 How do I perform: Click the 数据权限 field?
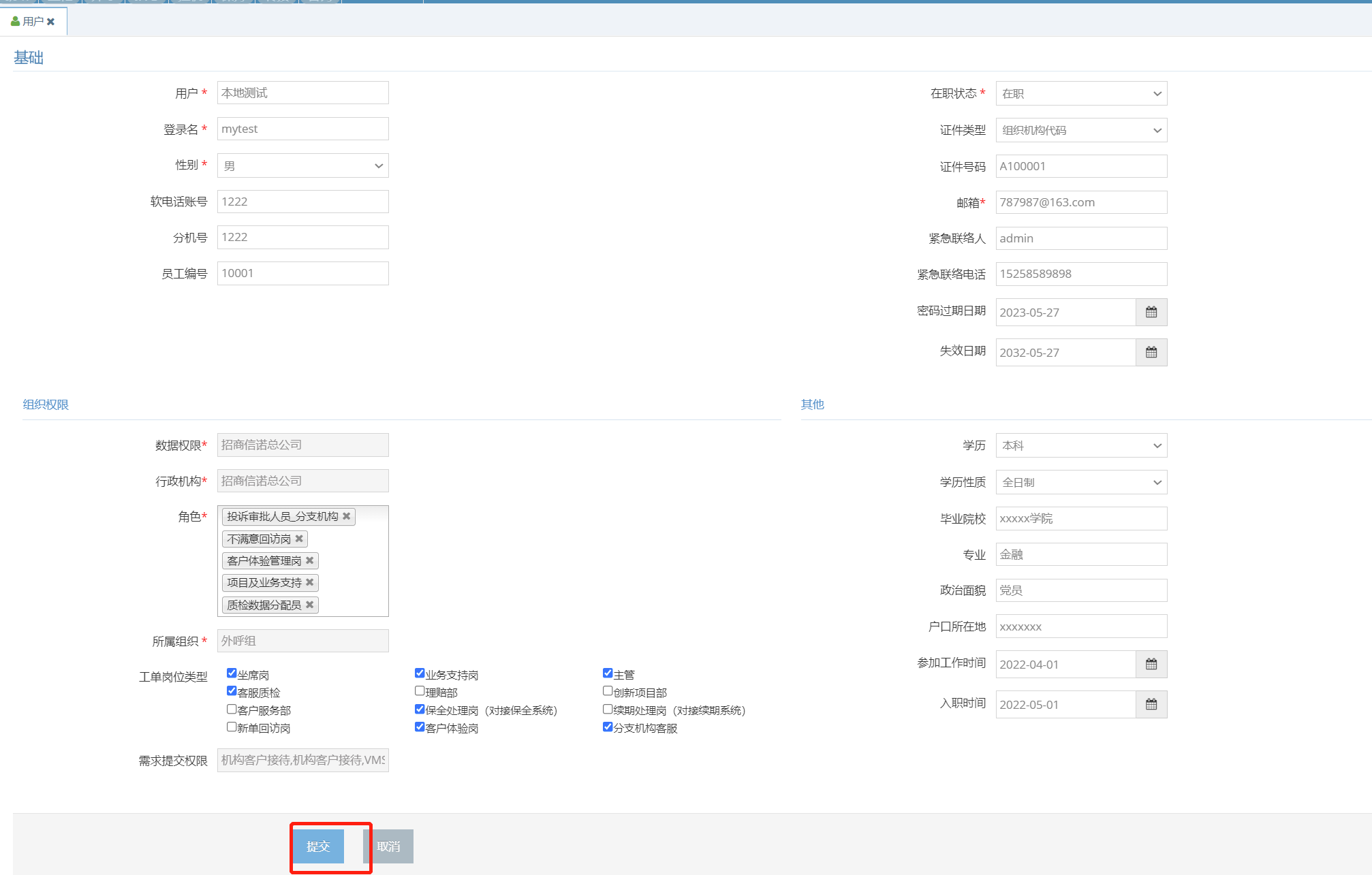click(x=303, y=445)
